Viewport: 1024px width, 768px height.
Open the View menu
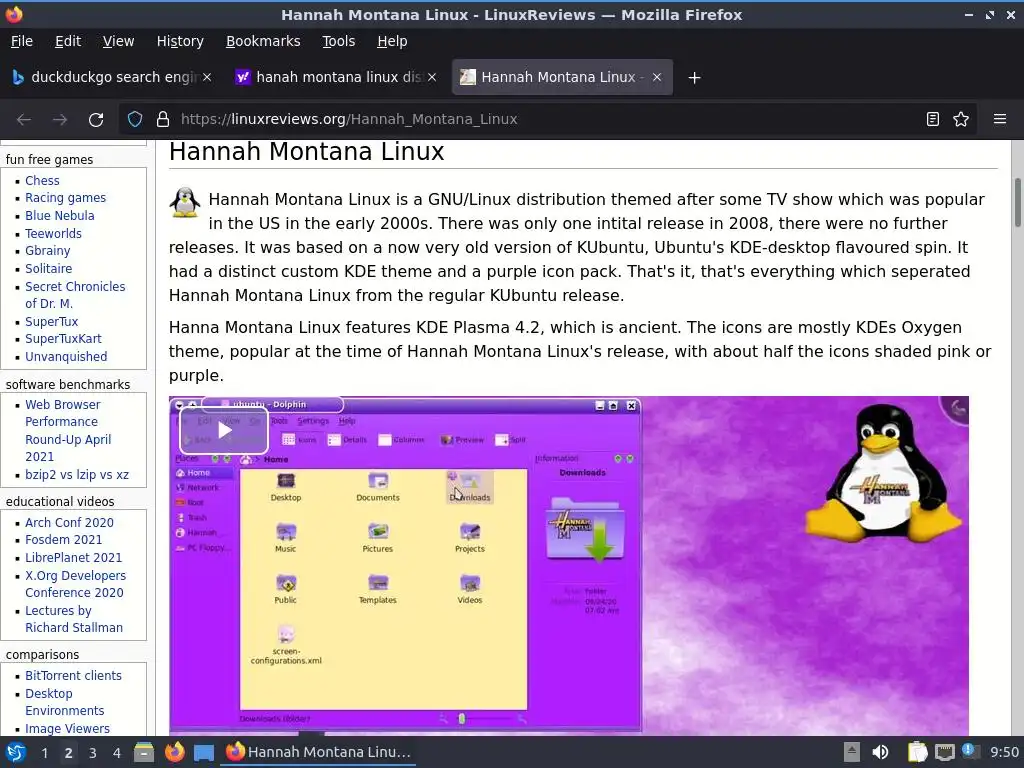coord(118,41)
